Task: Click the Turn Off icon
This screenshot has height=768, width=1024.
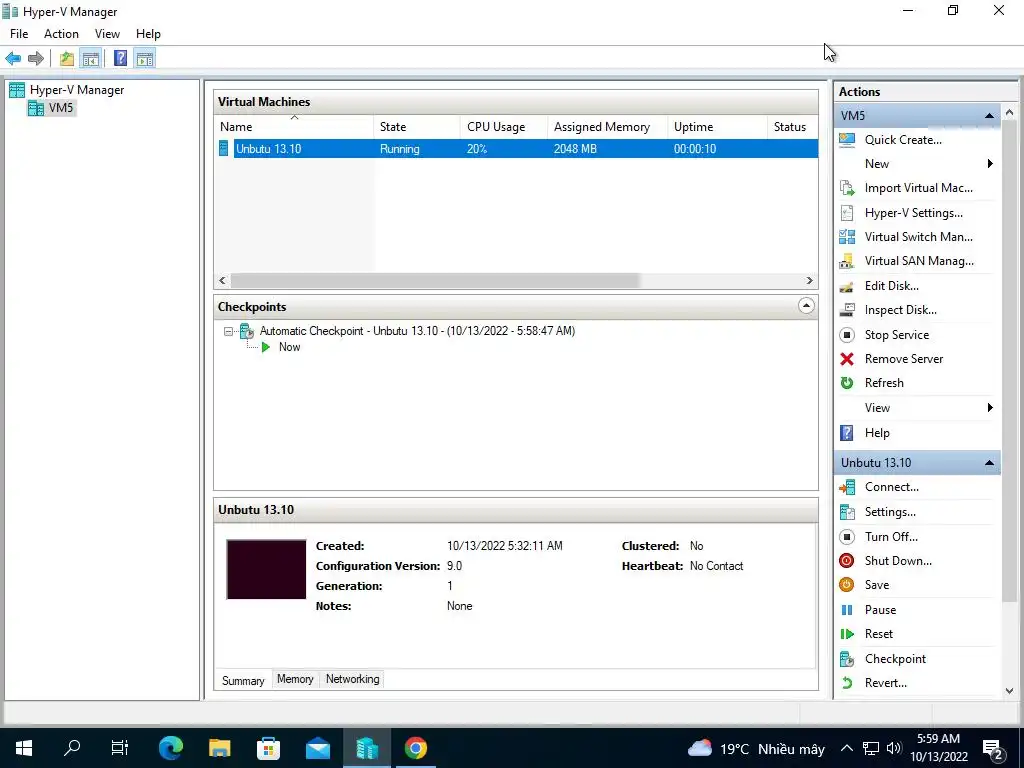Action: [x=847, y=537]
